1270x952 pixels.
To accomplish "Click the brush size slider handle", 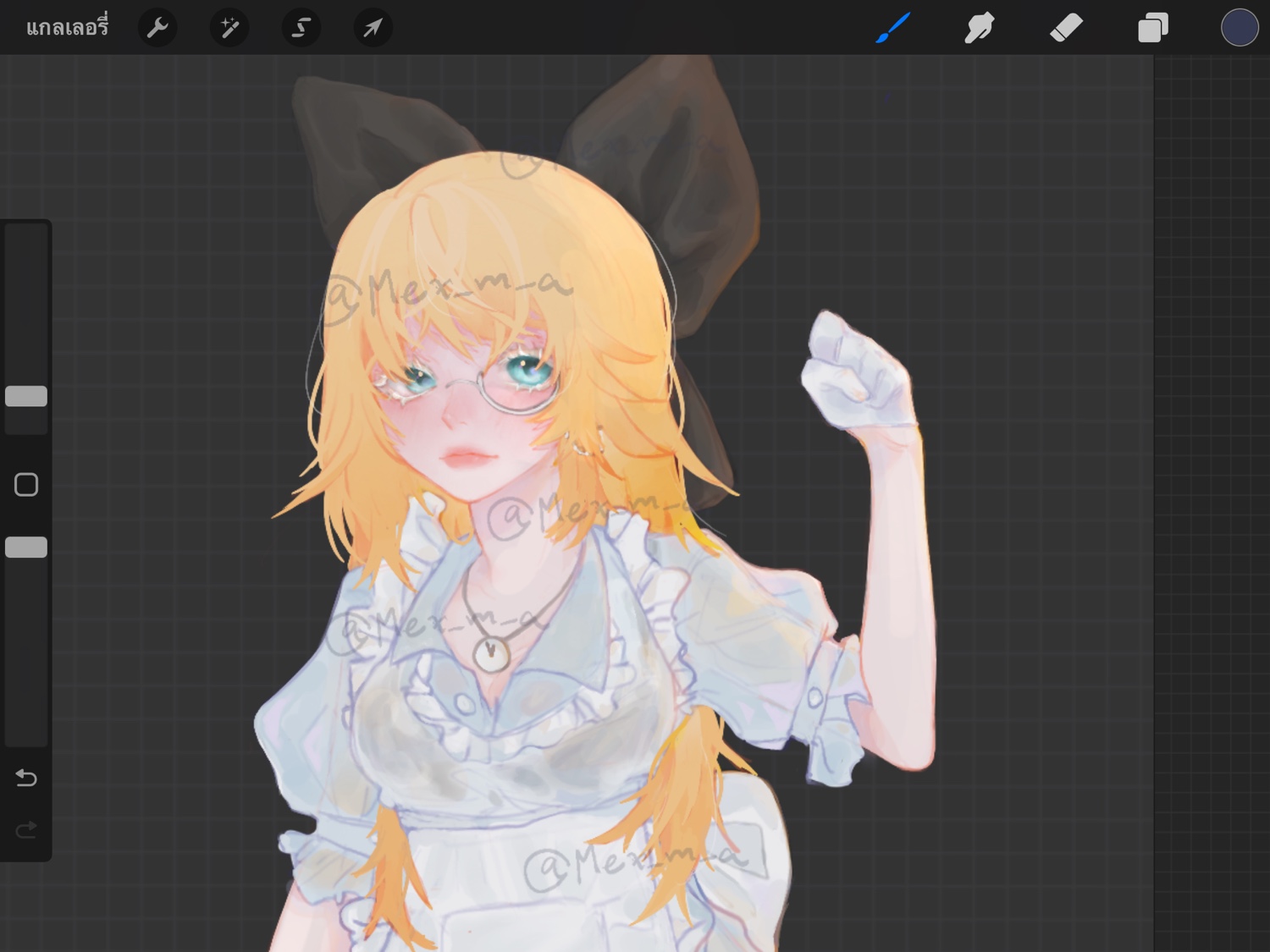I will [26, 396].
